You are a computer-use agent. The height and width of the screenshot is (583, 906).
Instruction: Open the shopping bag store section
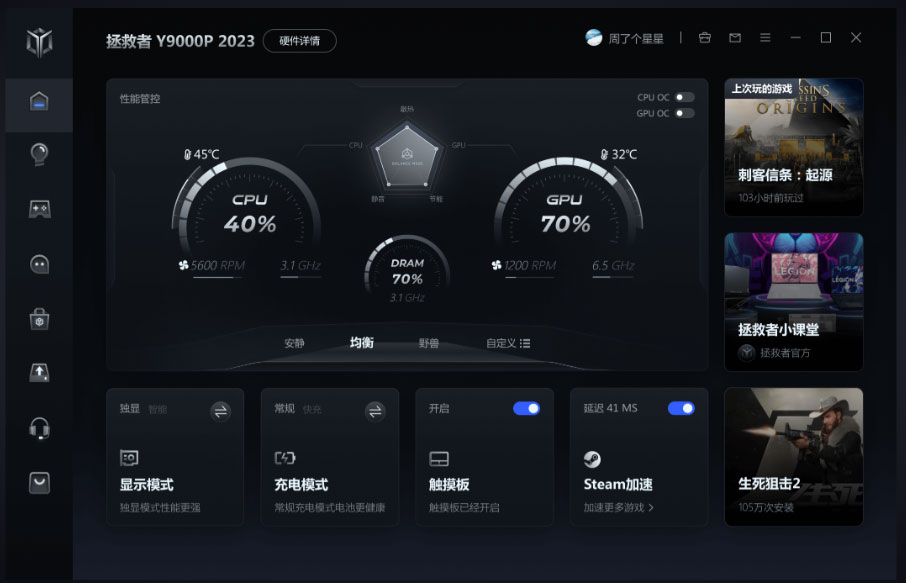pyautogui.click(x=39, y=319)
